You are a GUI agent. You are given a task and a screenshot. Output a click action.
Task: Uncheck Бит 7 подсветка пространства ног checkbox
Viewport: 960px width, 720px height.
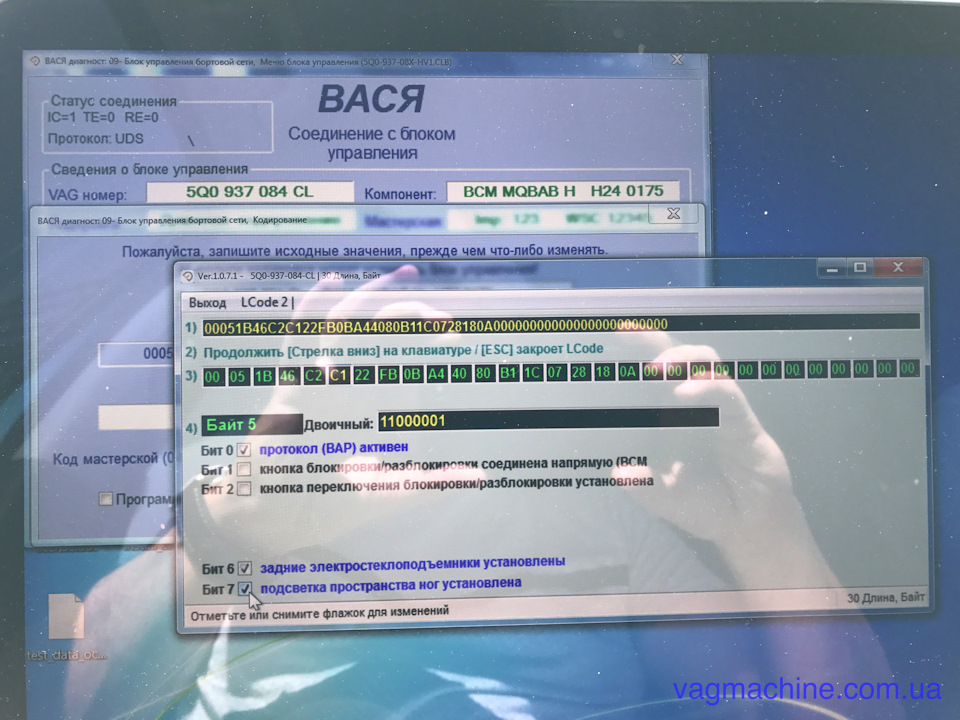[x=244, y=588]
